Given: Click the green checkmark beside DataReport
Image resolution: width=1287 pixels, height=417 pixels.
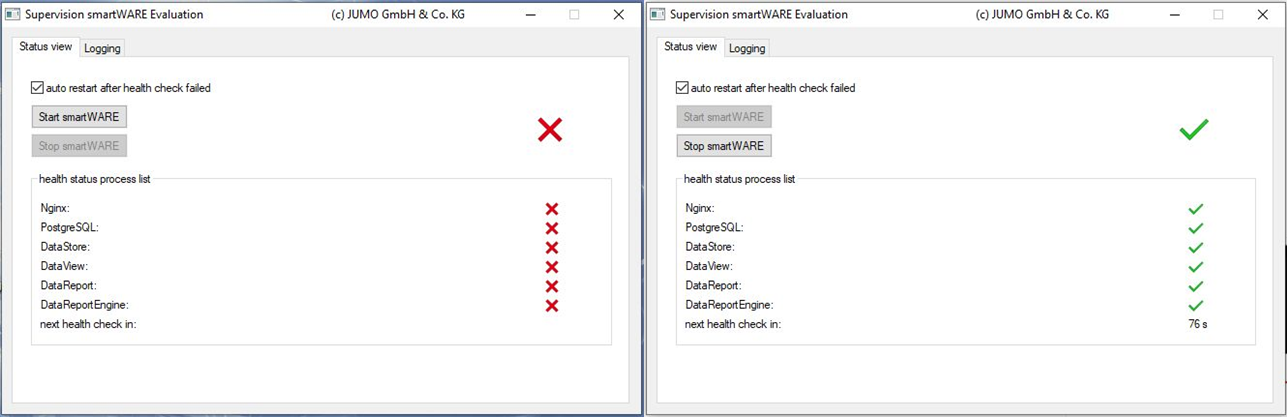Looking at the screenshot, I should click(x=1195, y=286).
